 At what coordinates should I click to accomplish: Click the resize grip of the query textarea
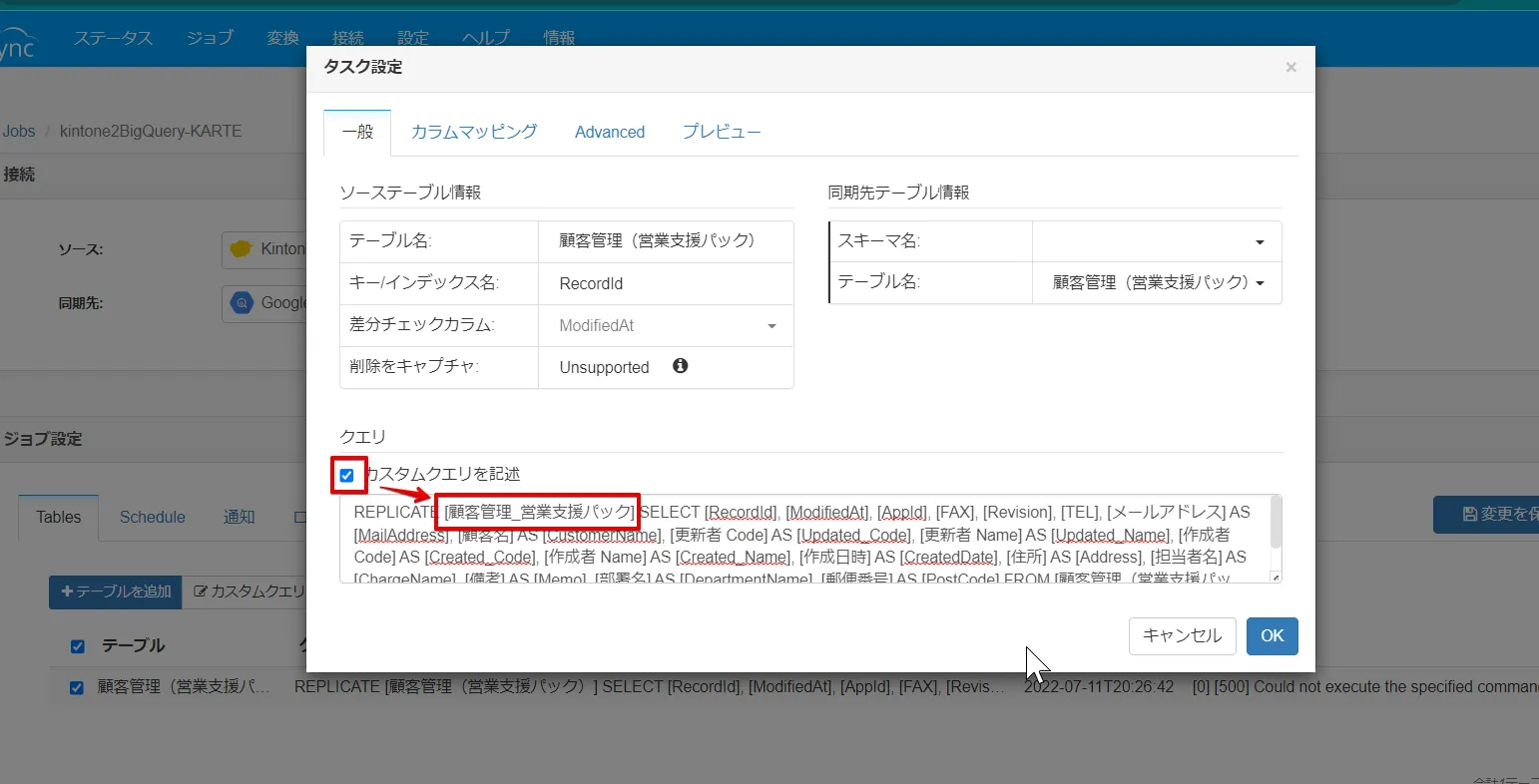1275,578
